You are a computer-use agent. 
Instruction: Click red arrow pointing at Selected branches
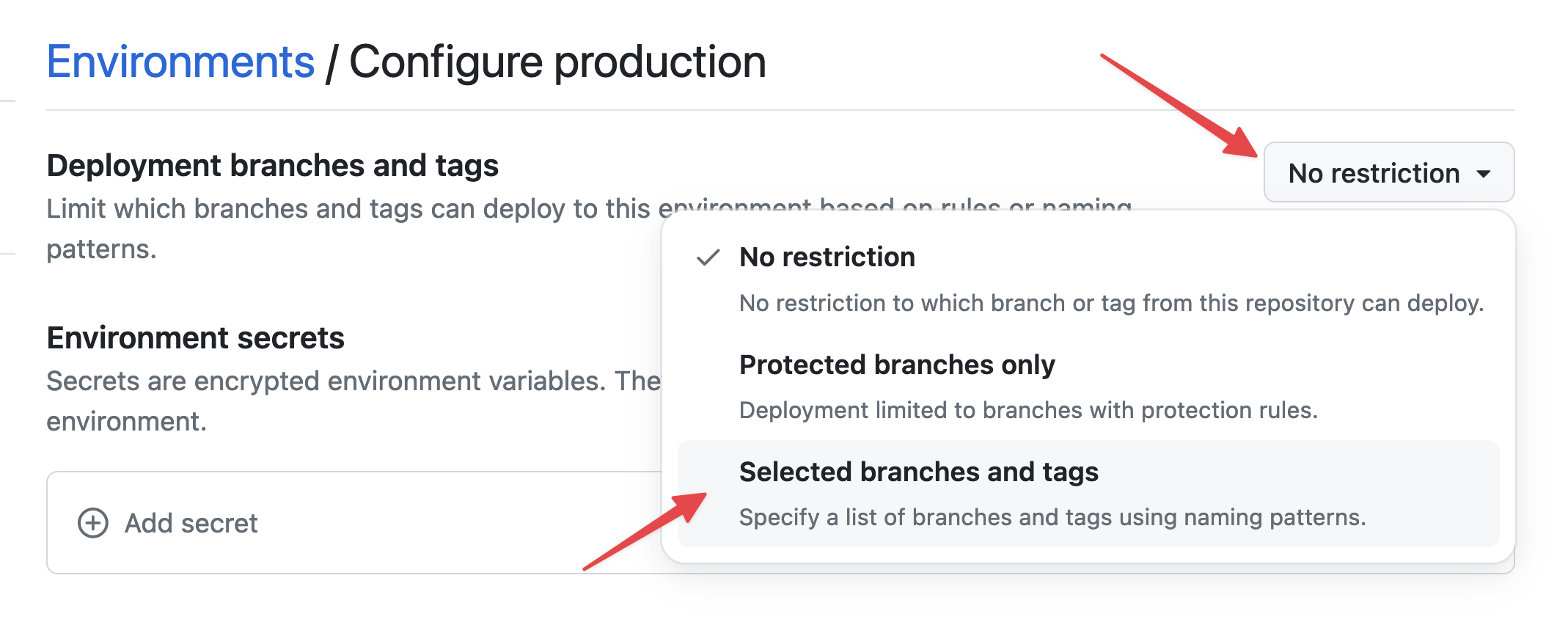coord(645,531)
